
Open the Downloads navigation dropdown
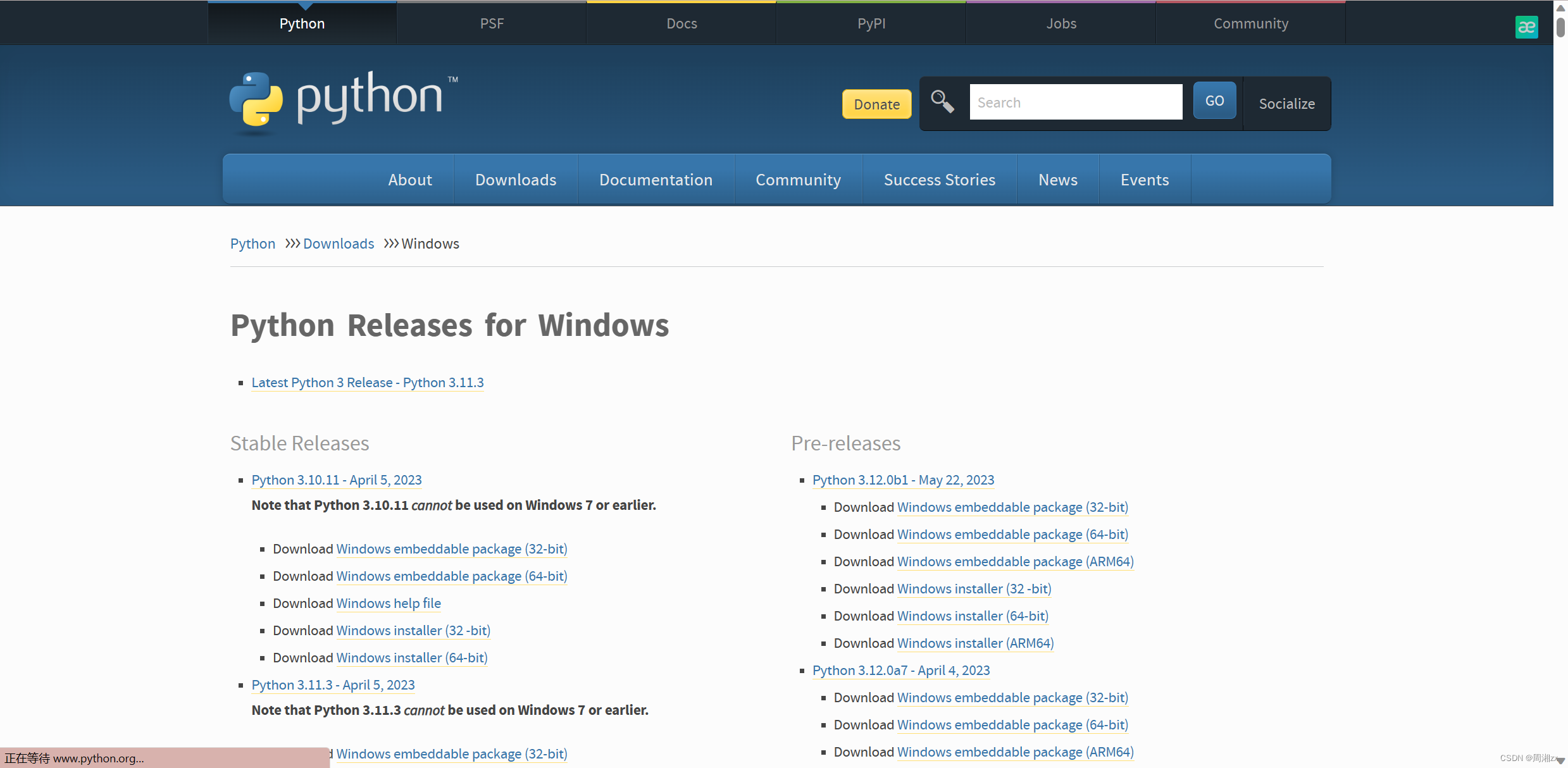pos(515,179)
